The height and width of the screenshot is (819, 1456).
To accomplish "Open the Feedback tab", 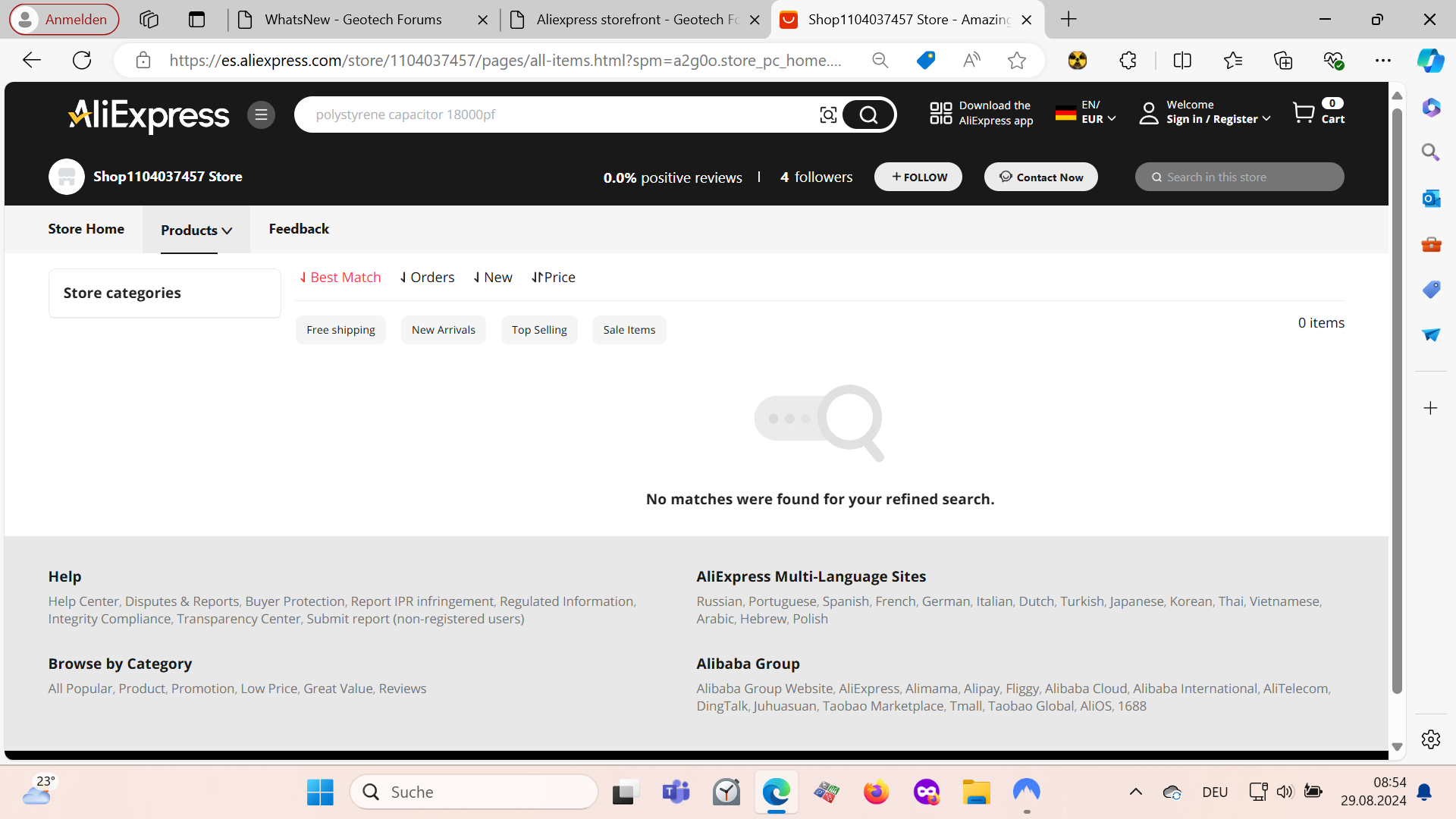I will click(299, 229).
